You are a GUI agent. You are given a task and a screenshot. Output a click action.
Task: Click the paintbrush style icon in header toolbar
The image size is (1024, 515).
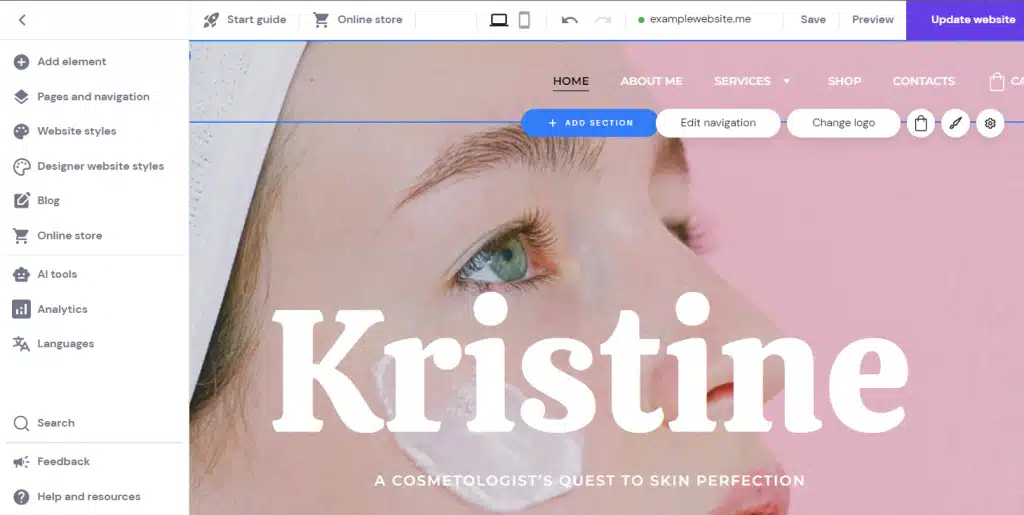pos(955,123)
